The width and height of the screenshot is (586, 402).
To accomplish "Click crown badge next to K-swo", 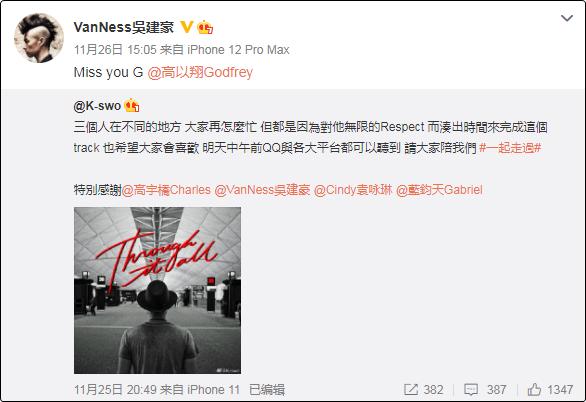I will (x=132, y=105).
